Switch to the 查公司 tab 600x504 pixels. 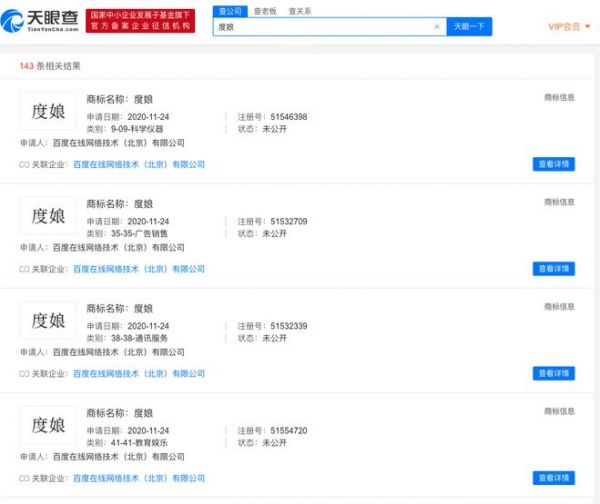[230, 9]
